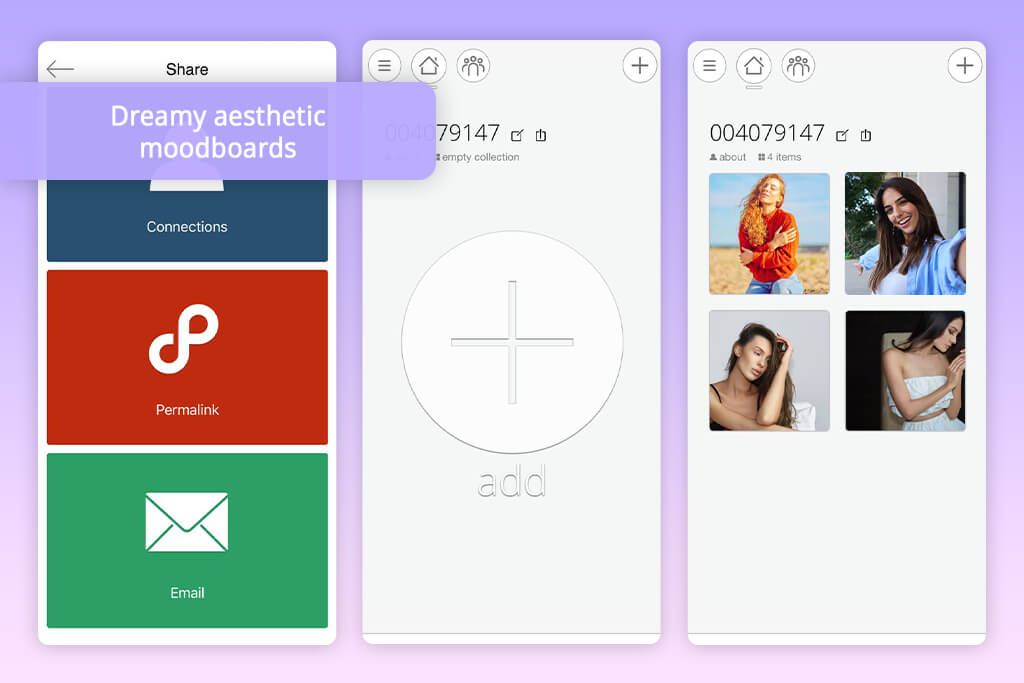Tap the 4 items count label
The image size is (1024, 683).
[780, 157]
